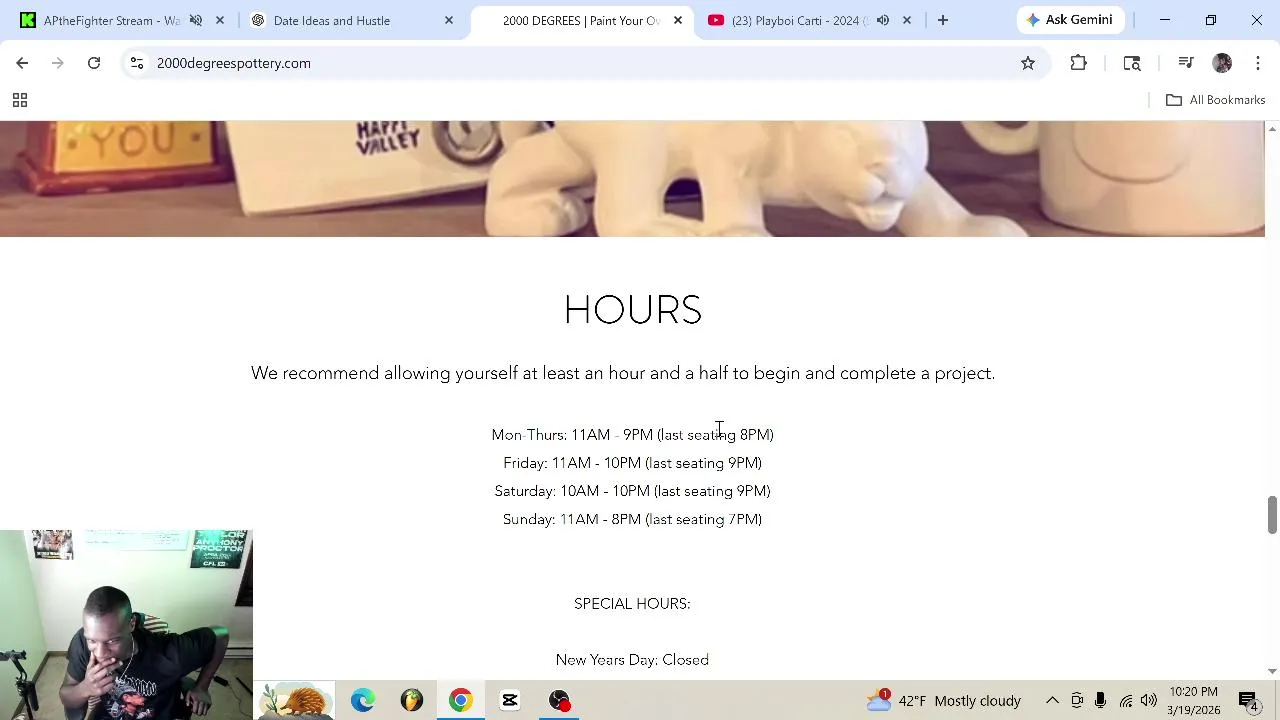Viewport: 1280px width, 720px height.
Task: Click the SPECIAL HOURS label
Action: point(632,603)
